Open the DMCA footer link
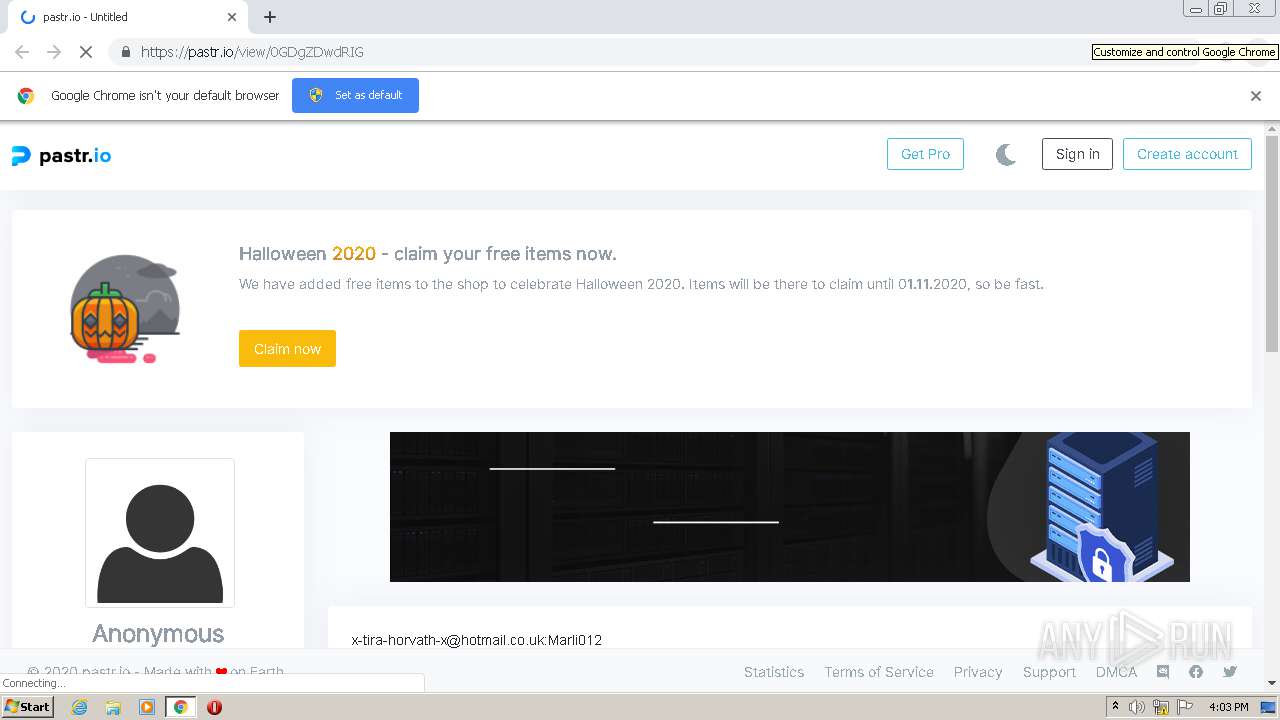1280x720 pixels. pos(1116,672)
